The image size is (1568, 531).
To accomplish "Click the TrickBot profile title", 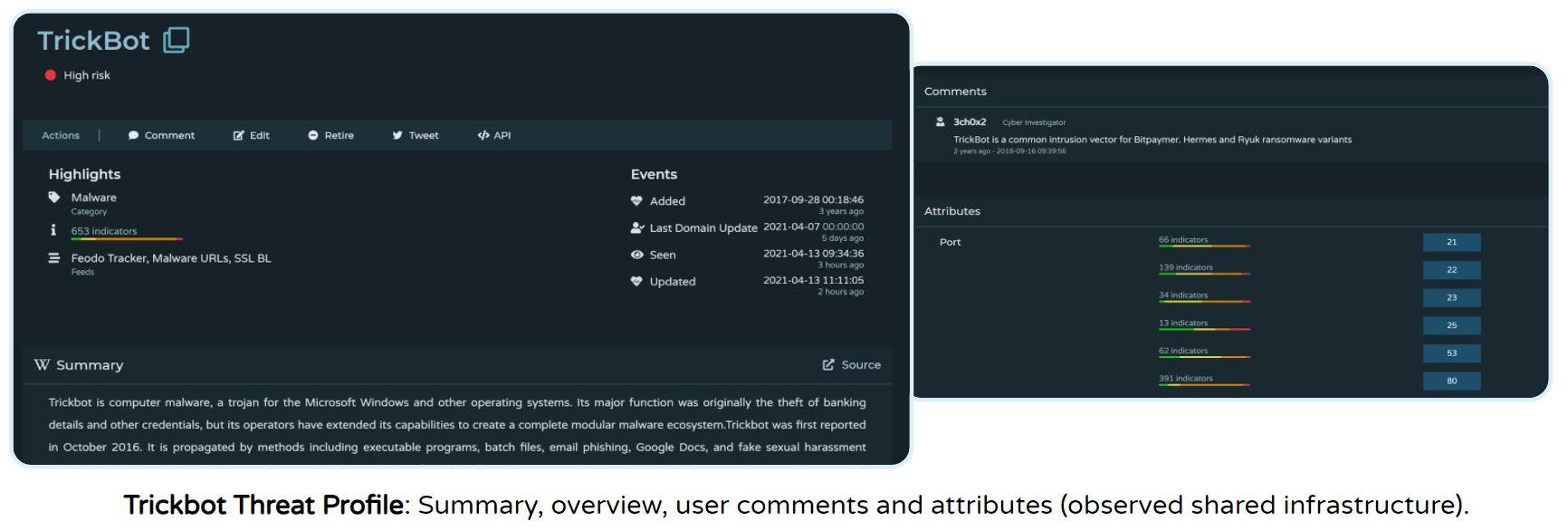I will (93, 41).
